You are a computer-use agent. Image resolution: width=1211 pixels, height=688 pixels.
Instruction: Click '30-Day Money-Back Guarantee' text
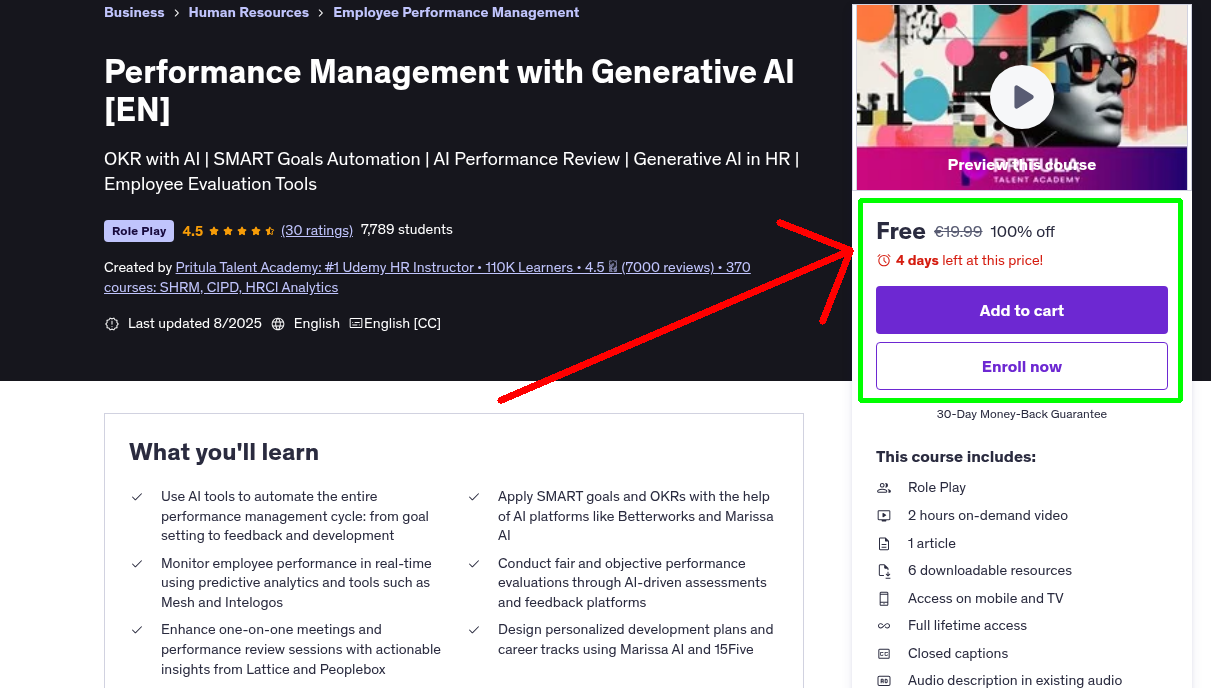1022,414
